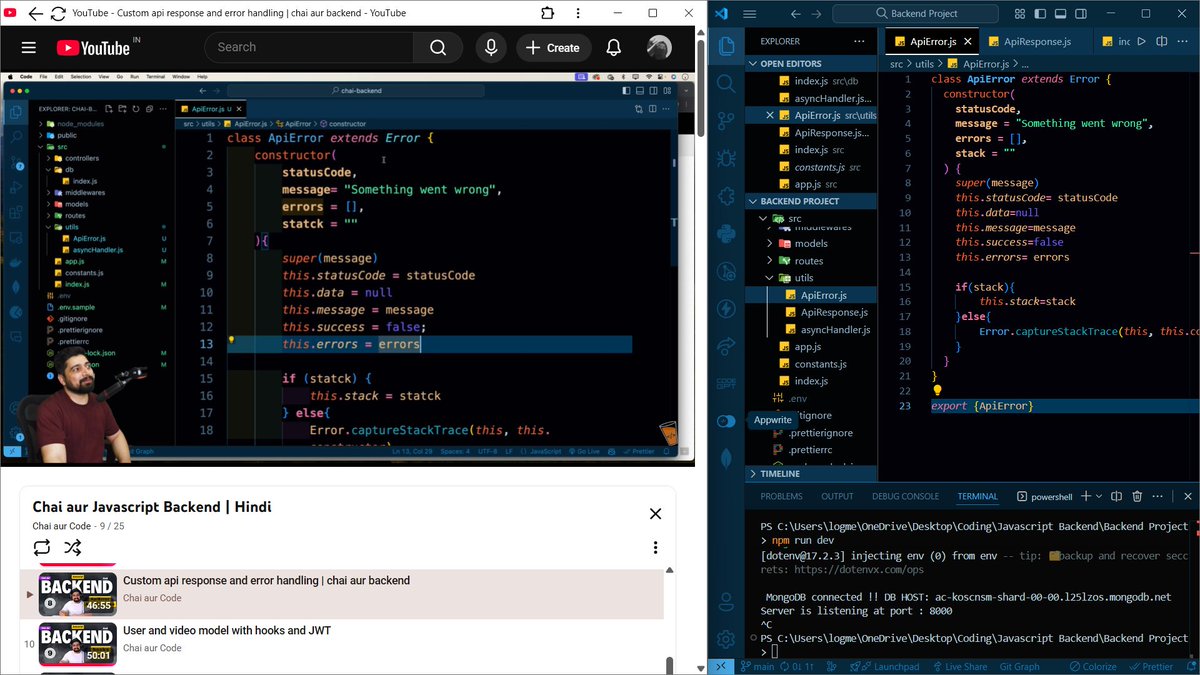
Task: Open Search view in VS Code activity bar
Action: (x=727, y=84)
